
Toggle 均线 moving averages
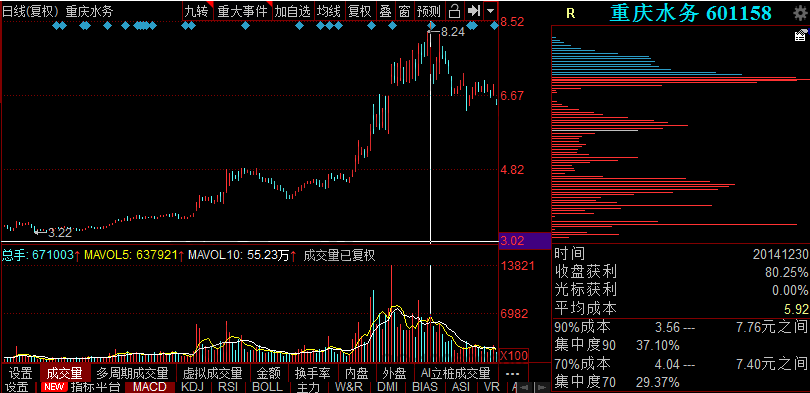click(329, 10)
